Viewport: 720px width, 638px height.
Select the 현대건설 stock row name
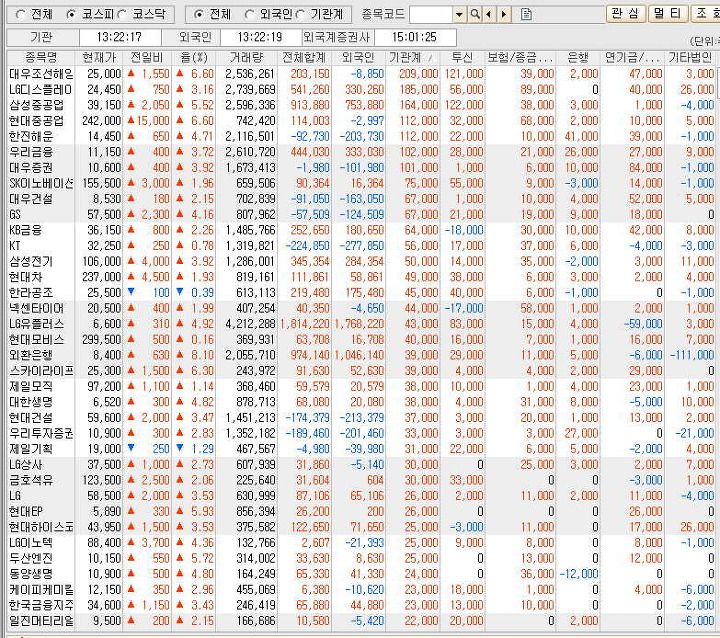coord(31,418)
